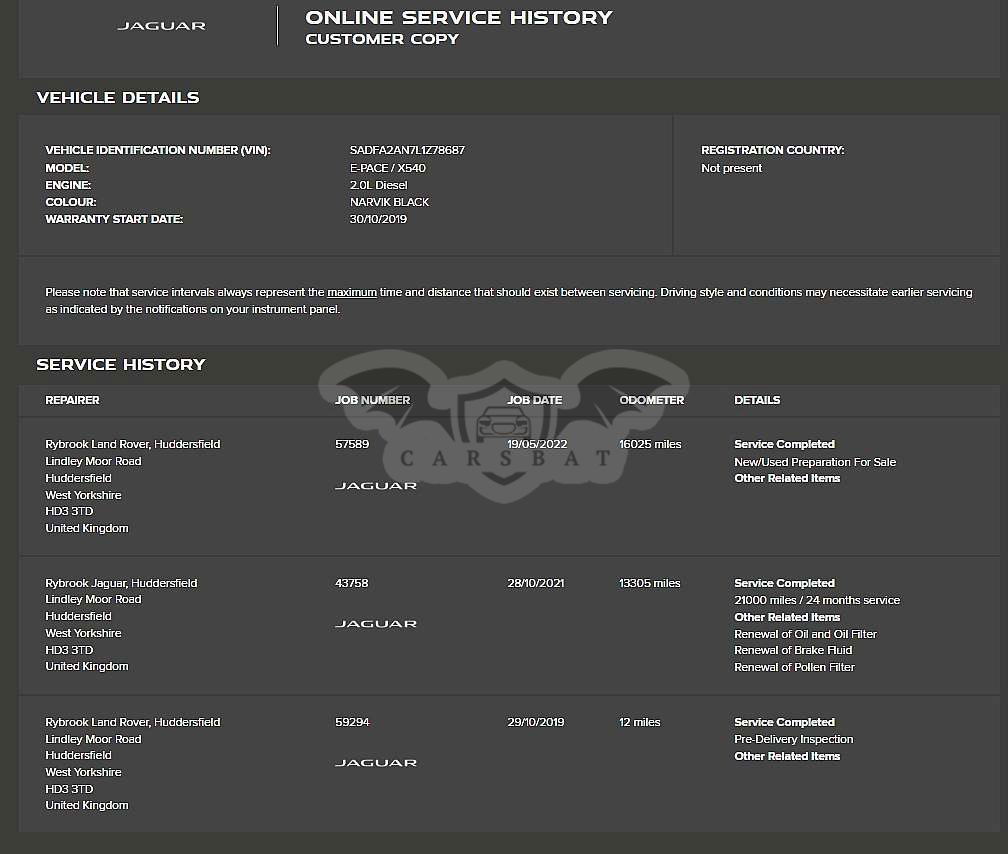This screenshot has width=1008, height=854.
Task: Select the Repairer column header
Action: 72,400
